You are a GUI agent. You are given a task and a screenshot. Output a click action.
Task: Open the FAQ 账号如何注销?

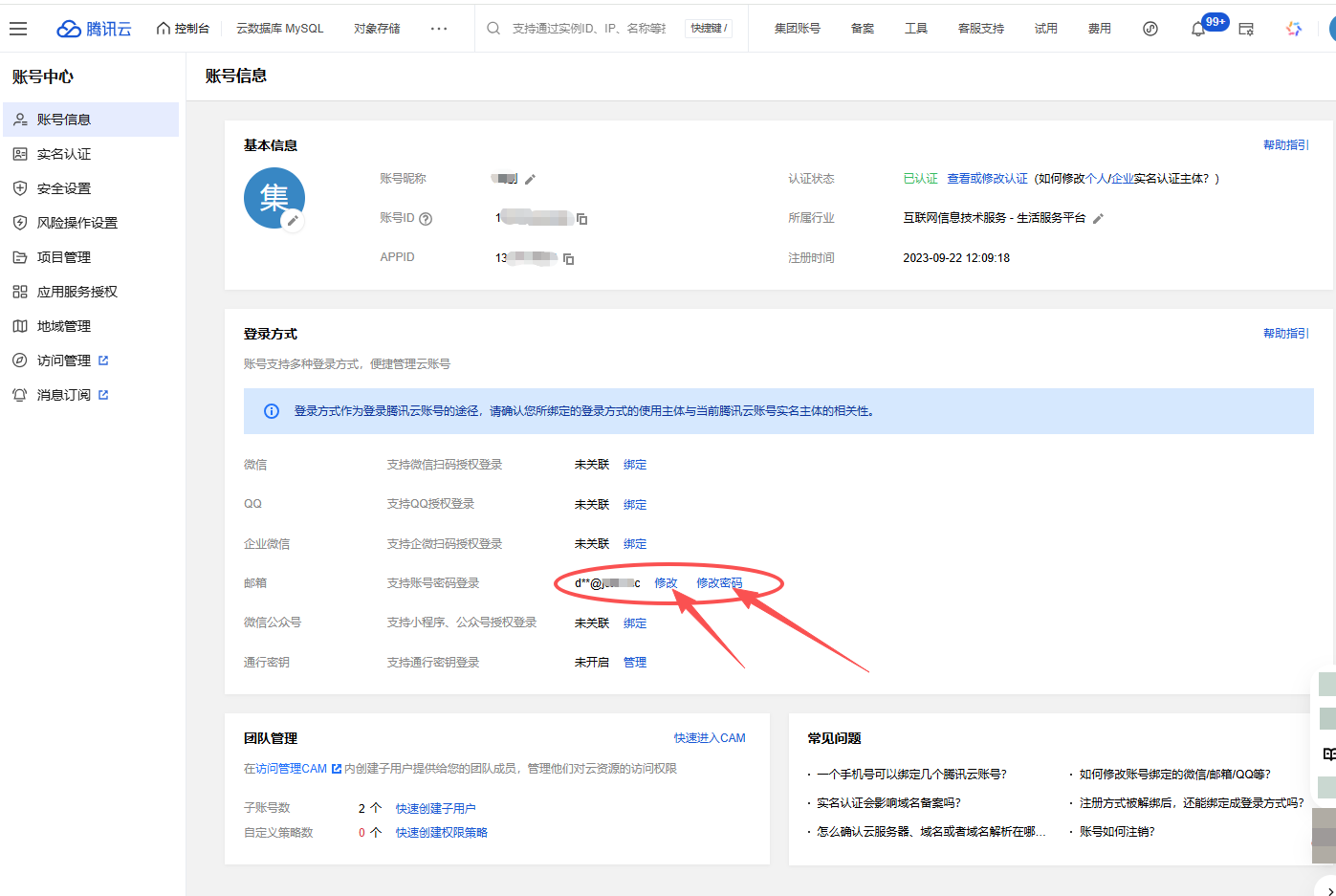[1117, 832]
